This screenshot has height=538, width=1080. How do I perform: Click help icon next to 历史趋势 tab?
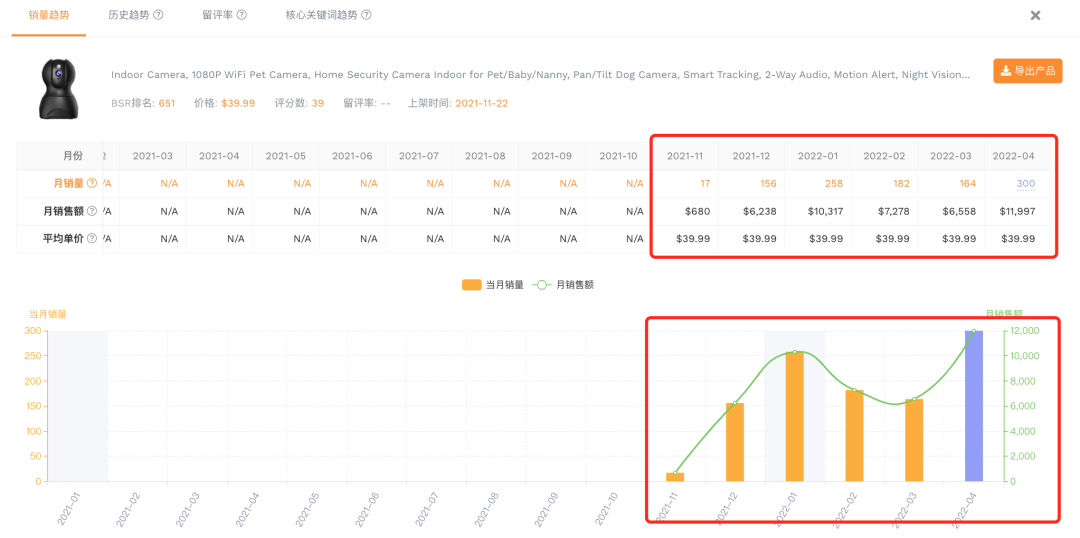159,16
